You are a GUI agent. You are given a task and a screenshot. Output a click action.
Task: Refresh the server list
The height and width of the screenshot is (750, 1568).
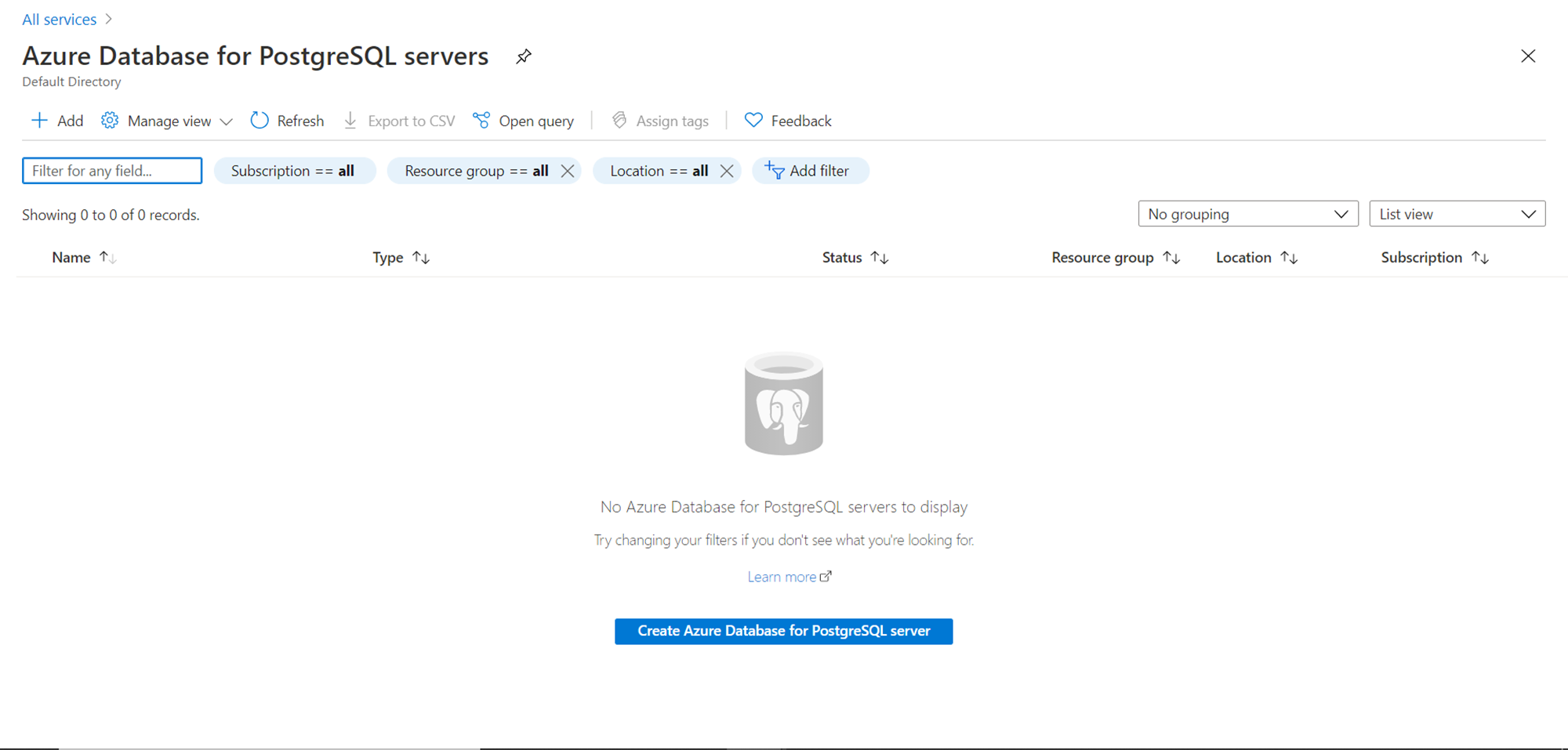point(287,121)
